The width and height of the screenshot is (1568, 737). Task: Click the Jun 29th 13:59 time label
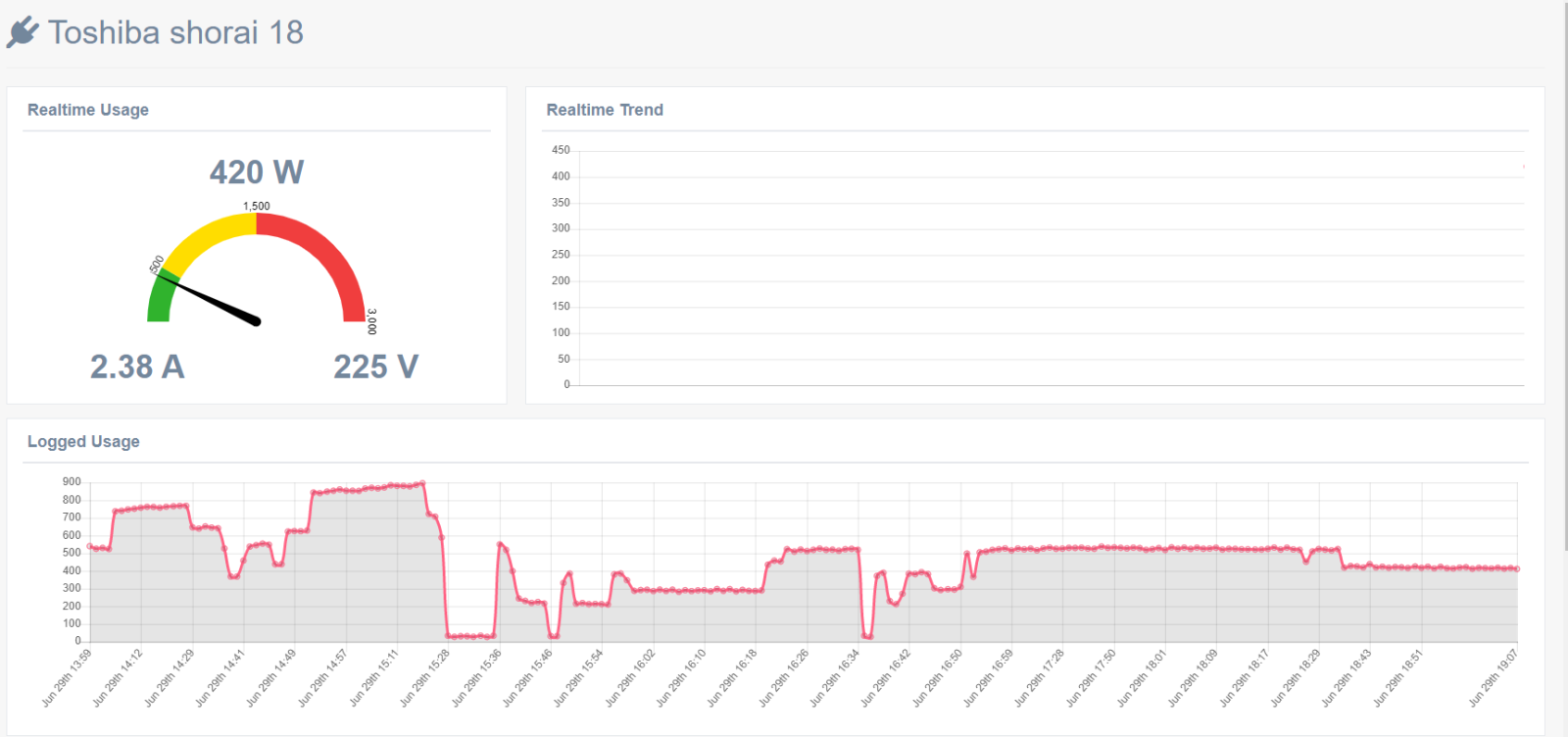pos(67,677)
